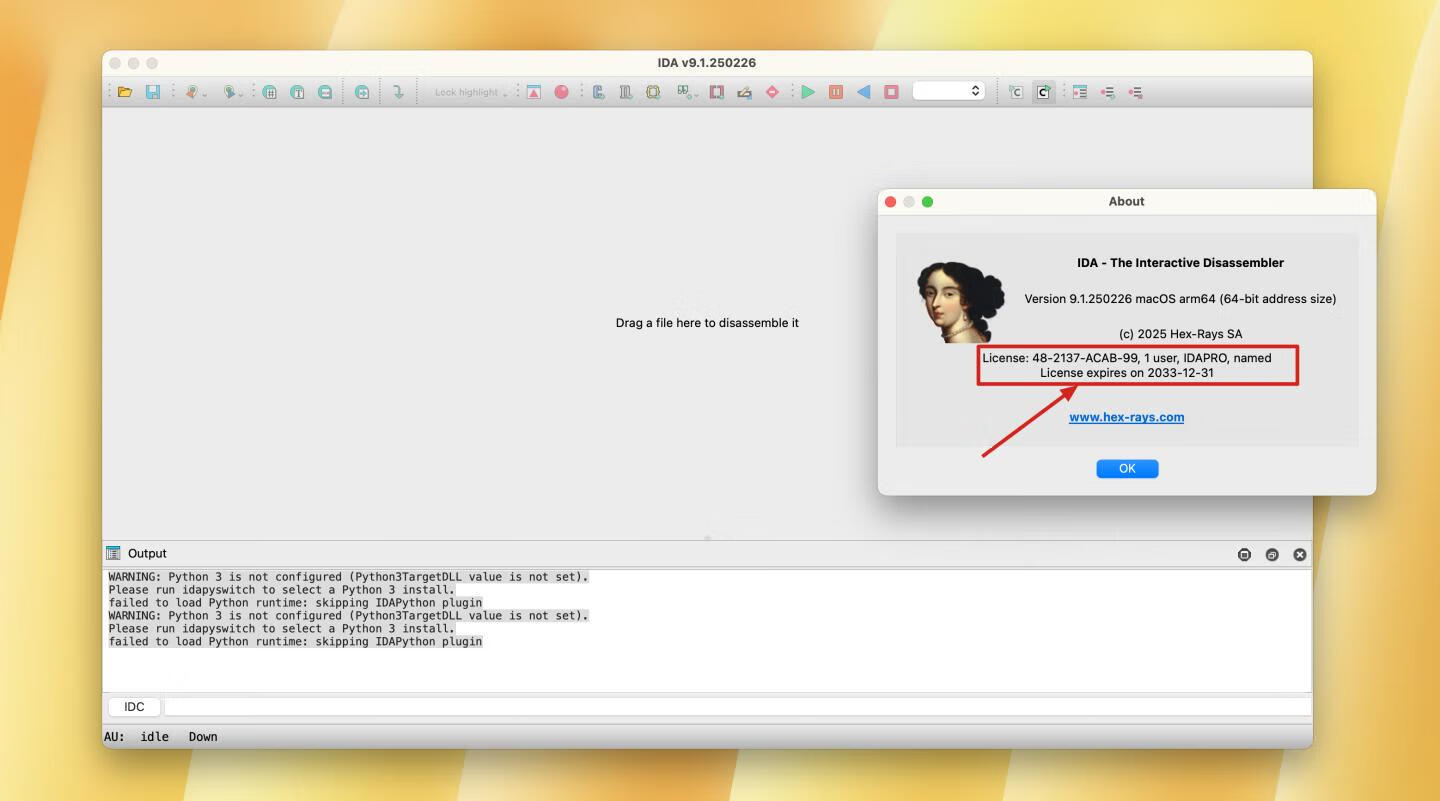Click the green curved down arrow icon
This screenshot has height=801, width=1440.
(398, 92)
